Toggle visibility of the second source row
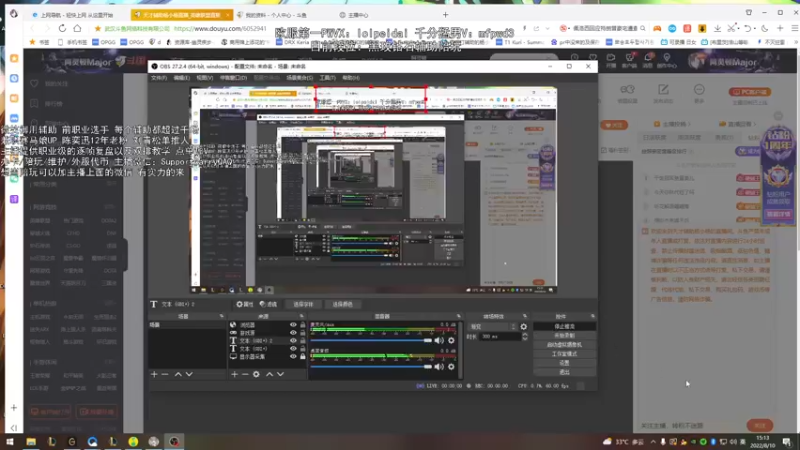Image resolution: width=800 pixels, height=450 pixels. 293,333
